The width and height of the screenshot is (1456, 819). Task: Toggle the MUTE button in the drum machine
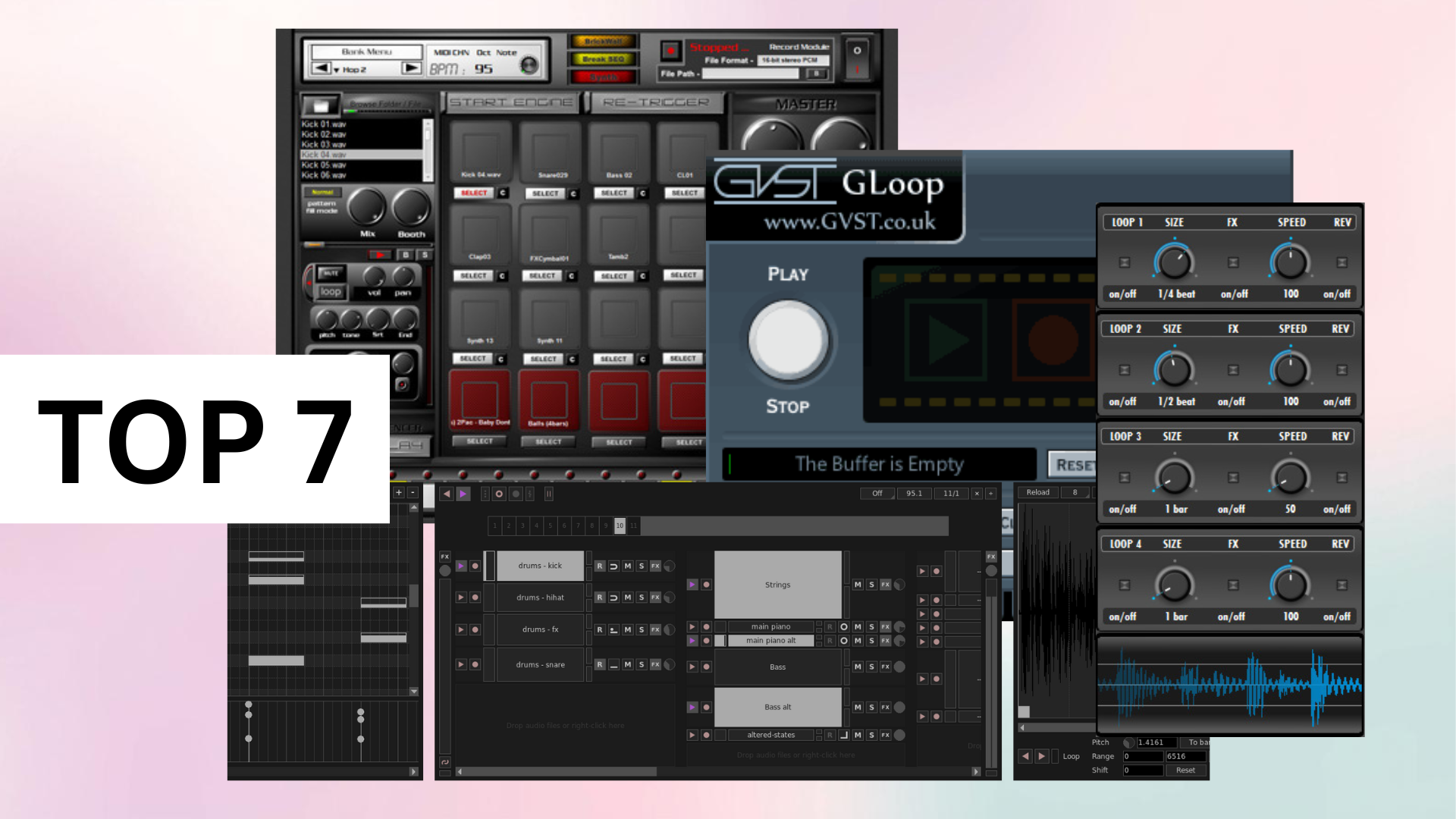click(x=330, y=273)
